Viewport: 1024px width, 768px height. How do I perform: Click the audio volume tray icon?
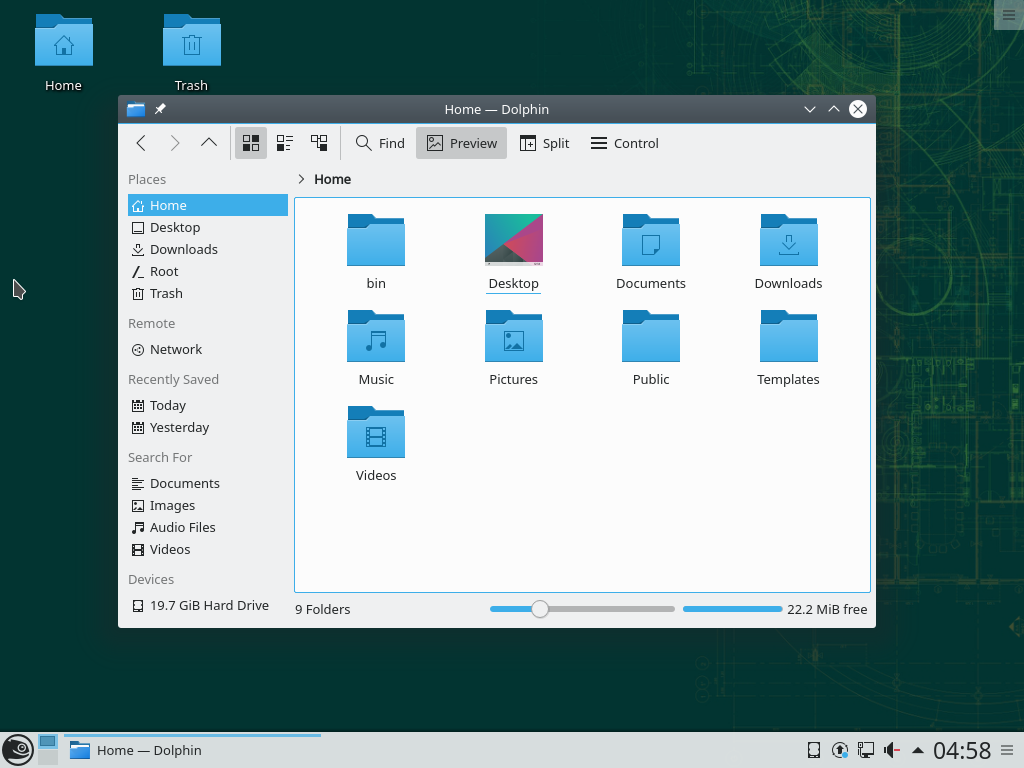point(891,750)
